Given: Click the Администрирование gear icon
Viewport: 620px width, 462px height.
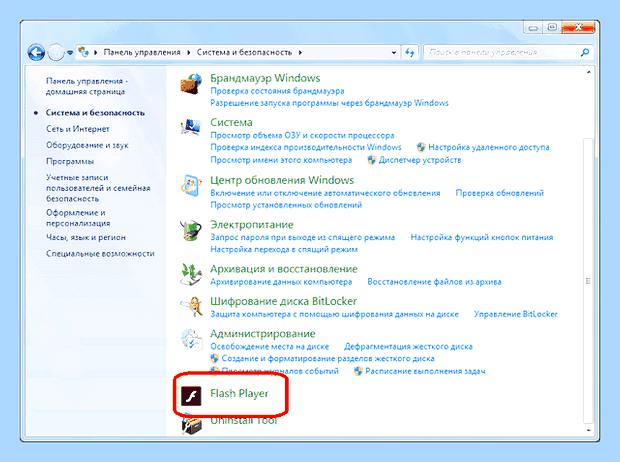Looking at the screenshot, I should (x=191, y=339).
